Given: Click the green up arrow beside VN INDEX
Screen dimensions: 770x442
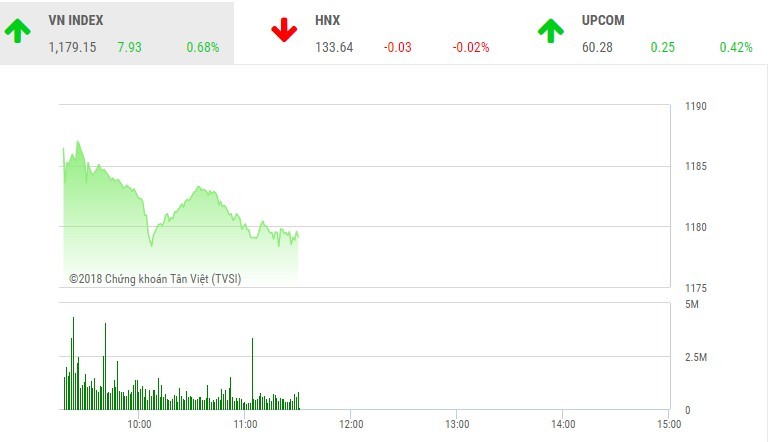Looking at the screenshot, I should tap(17, 31).
